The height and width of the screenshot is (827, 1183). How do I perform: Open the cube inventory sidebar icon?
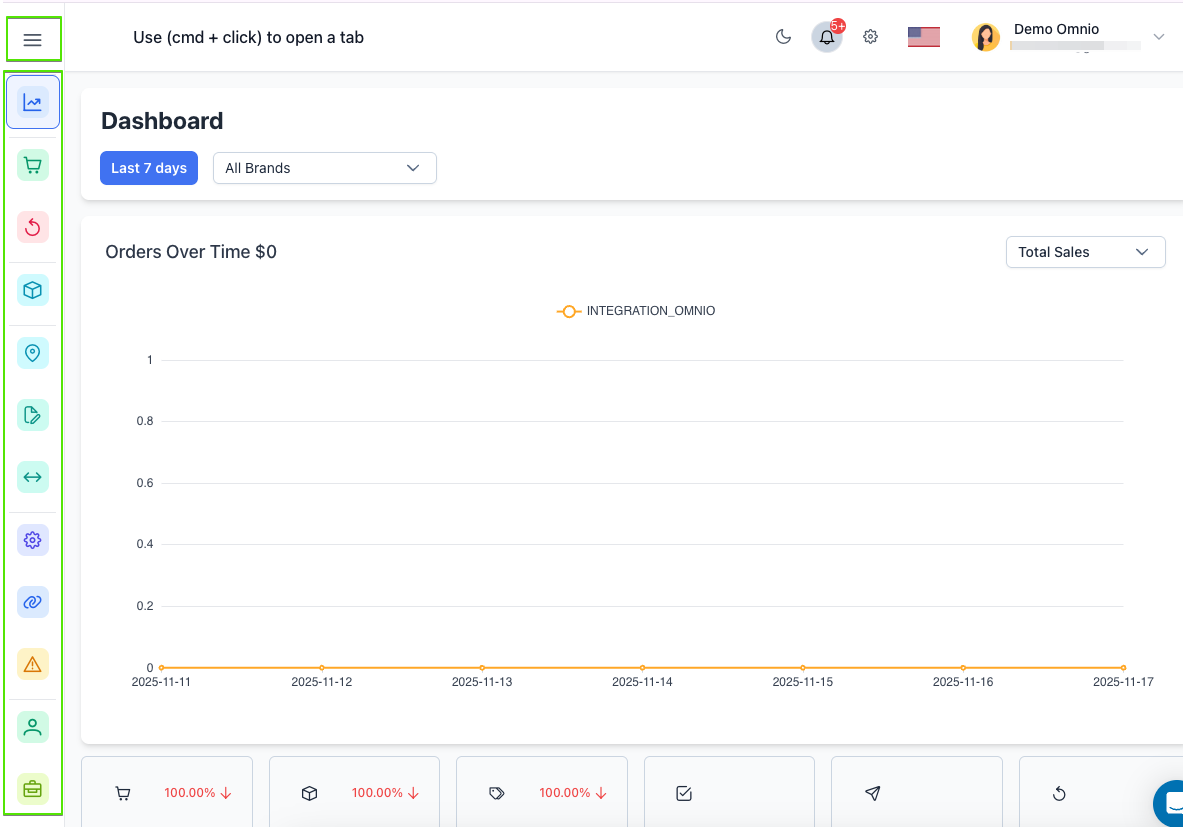[x=33, y=290]
